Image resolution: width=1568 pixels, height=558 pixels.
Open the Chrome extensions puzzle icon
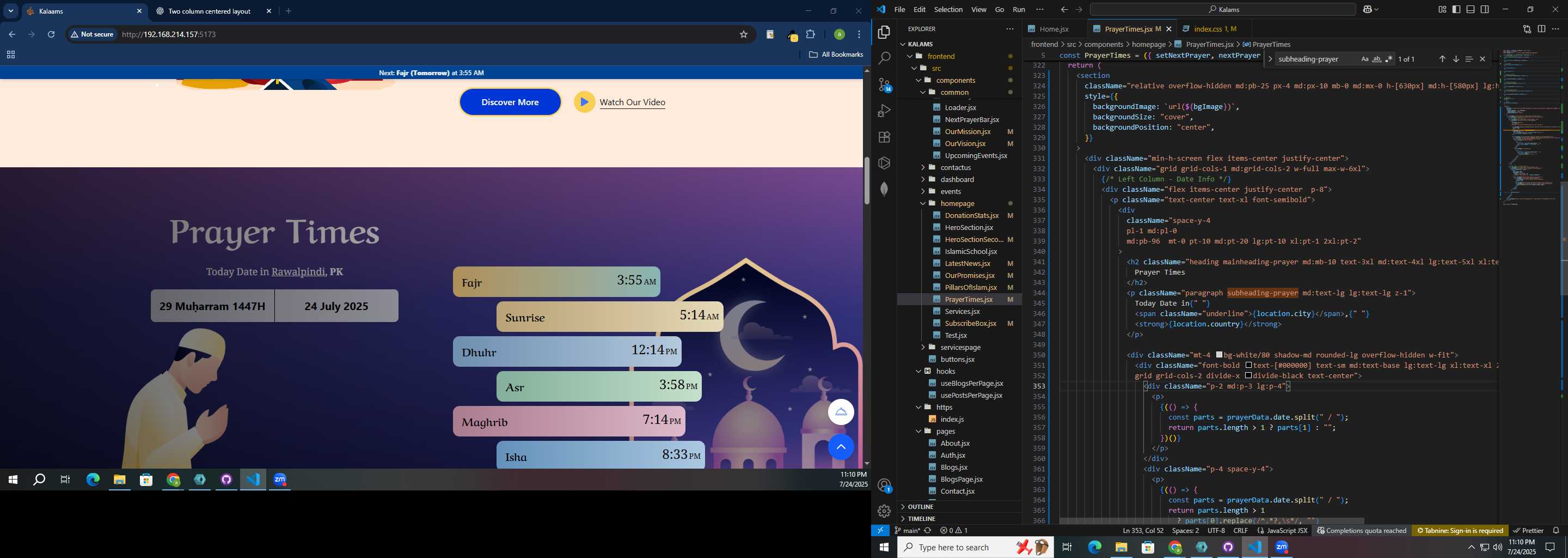point(811,35)
